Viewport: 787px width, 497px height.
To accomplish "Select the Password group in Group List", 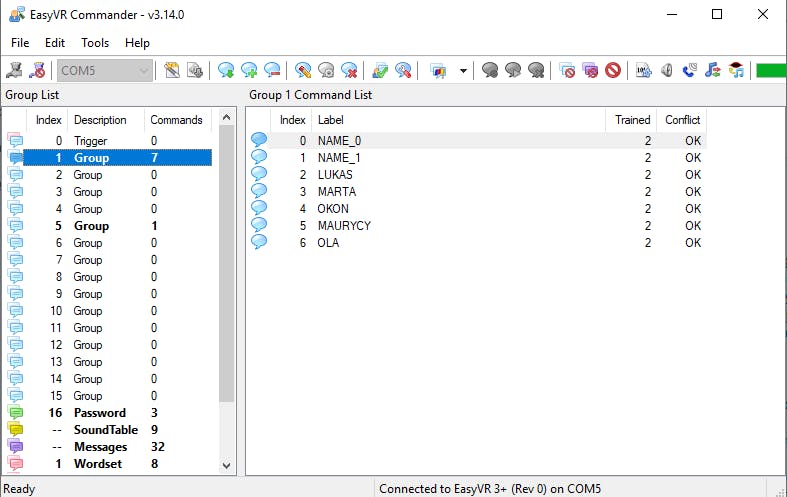I will click(x=99, y=413).
